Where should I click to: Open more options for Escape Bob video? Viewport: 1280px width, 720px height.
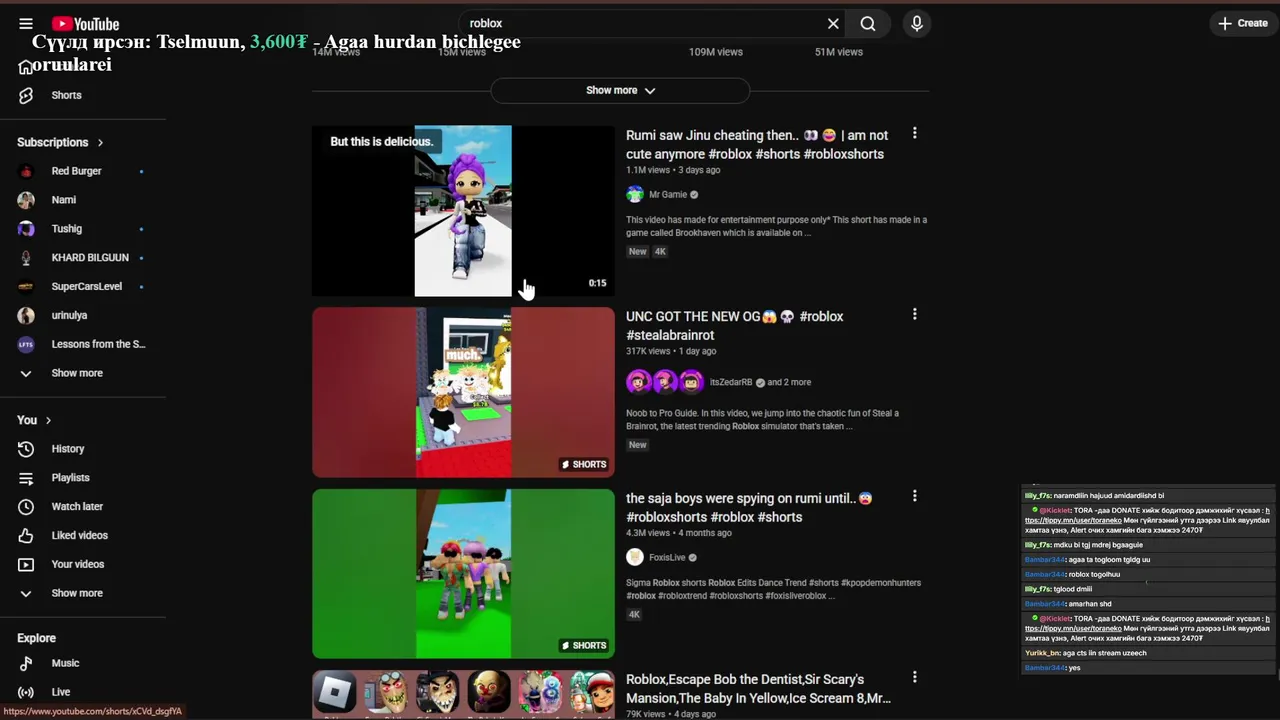click(x=914, y=678)
